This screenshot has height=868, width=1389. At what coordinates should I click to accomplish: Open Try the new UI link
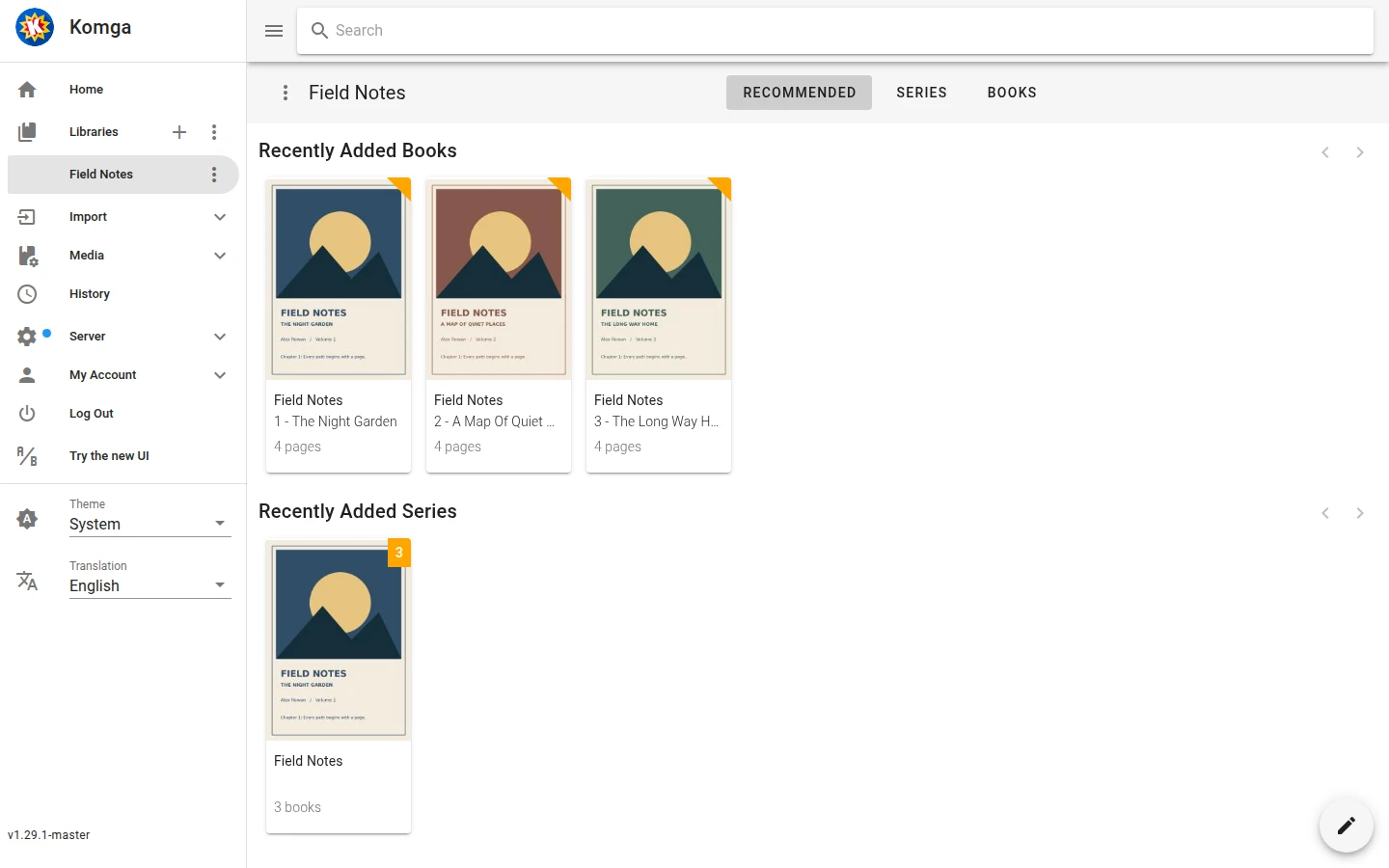click(109, 456)
